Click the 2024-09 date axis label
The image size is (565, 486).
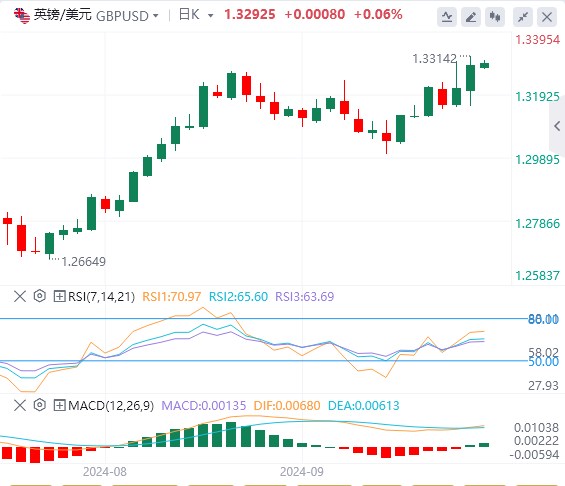click(x=302, y=472)
